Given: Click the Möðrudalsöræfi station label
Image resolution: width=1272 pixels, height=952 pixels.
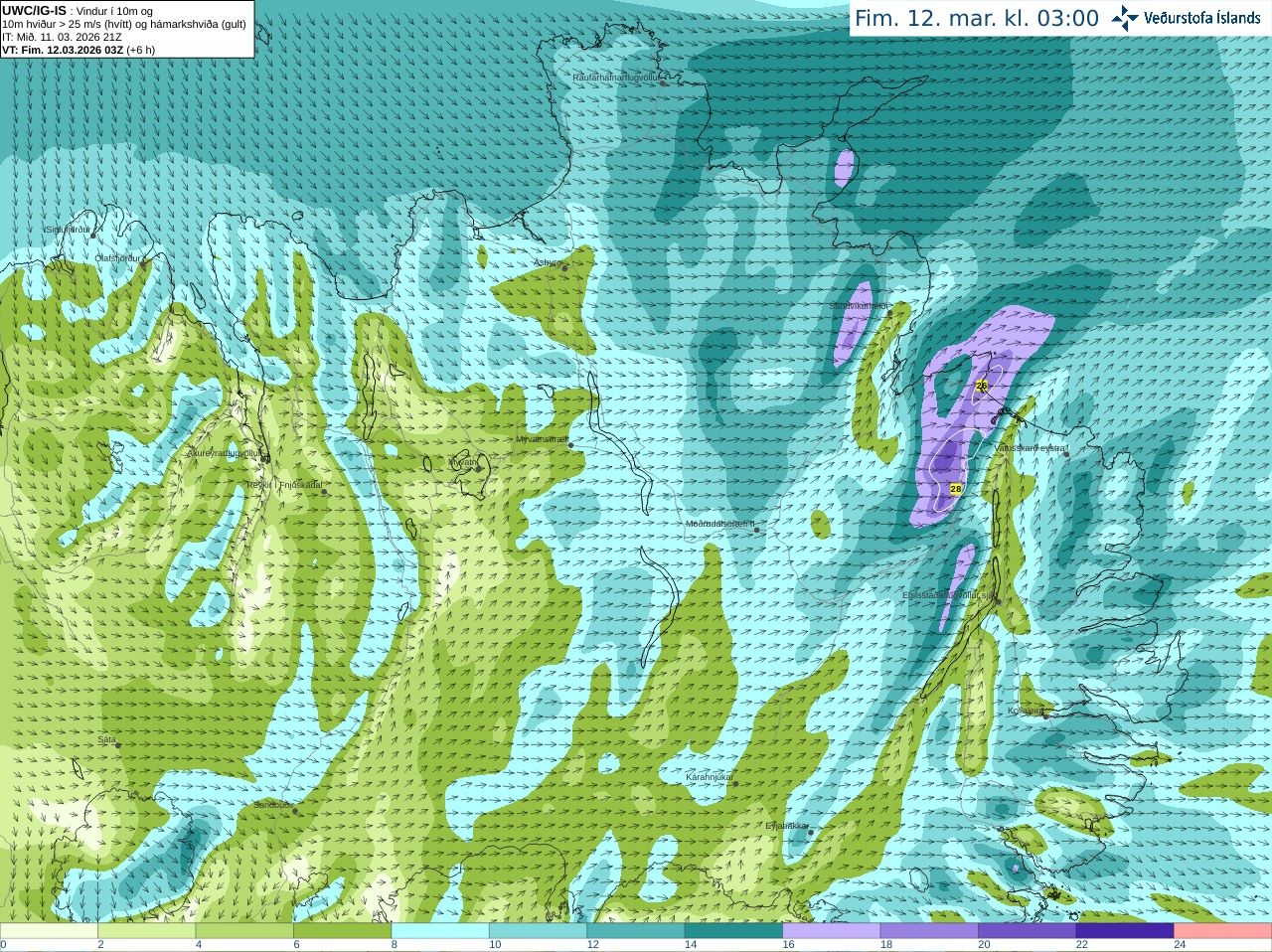Looking at the screenshot, I should click(x=719, y=524).
